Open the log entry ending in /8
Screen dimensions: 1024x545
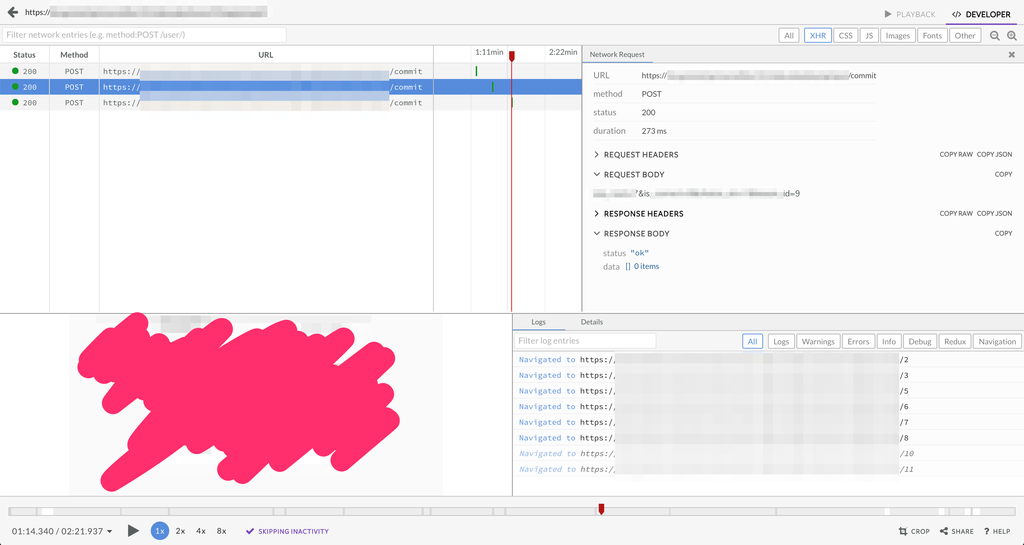[x=768, y=438]
